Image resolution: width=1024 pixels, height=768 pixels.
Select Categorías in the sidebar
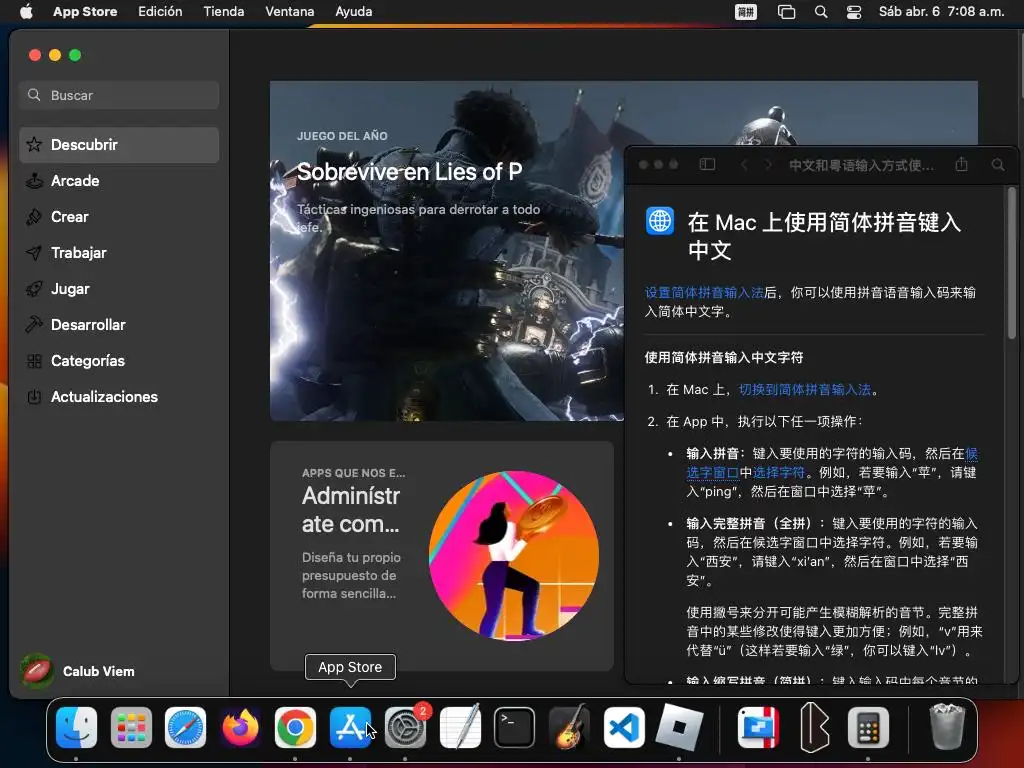(x=119, y=360)
